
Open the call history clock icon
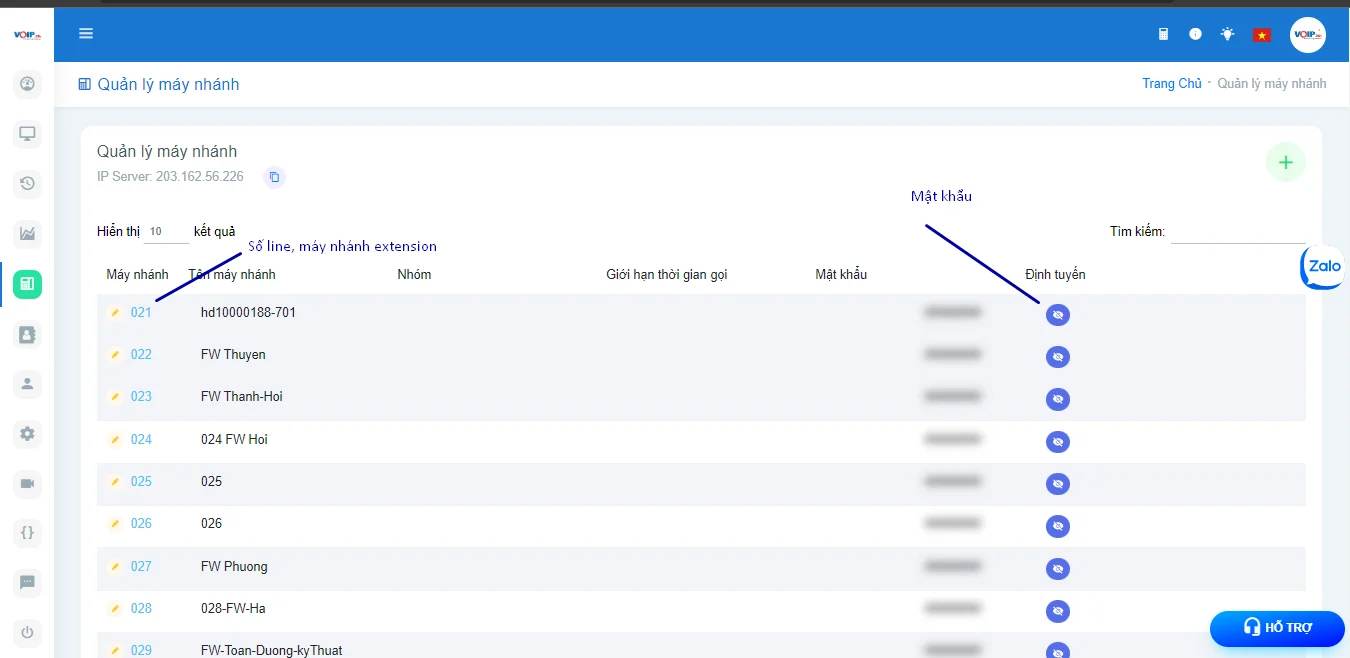pos(27,183)
